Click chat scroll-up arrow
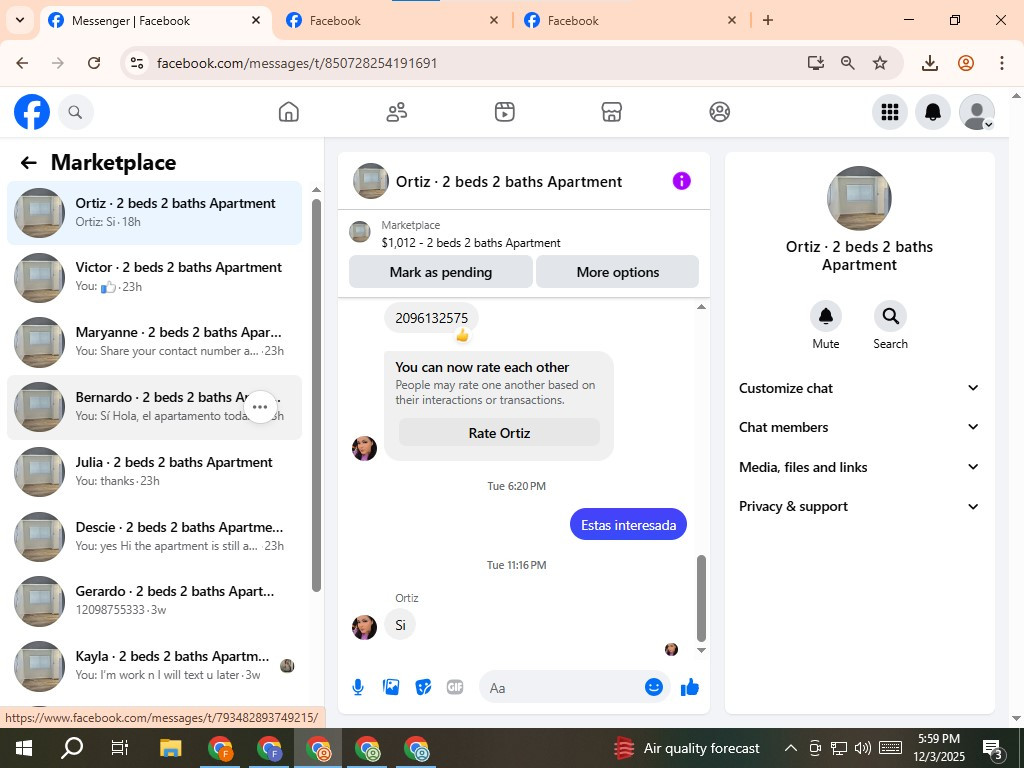Image resolution: width=1024 pixels, height=768 pixels. (701, 307)
